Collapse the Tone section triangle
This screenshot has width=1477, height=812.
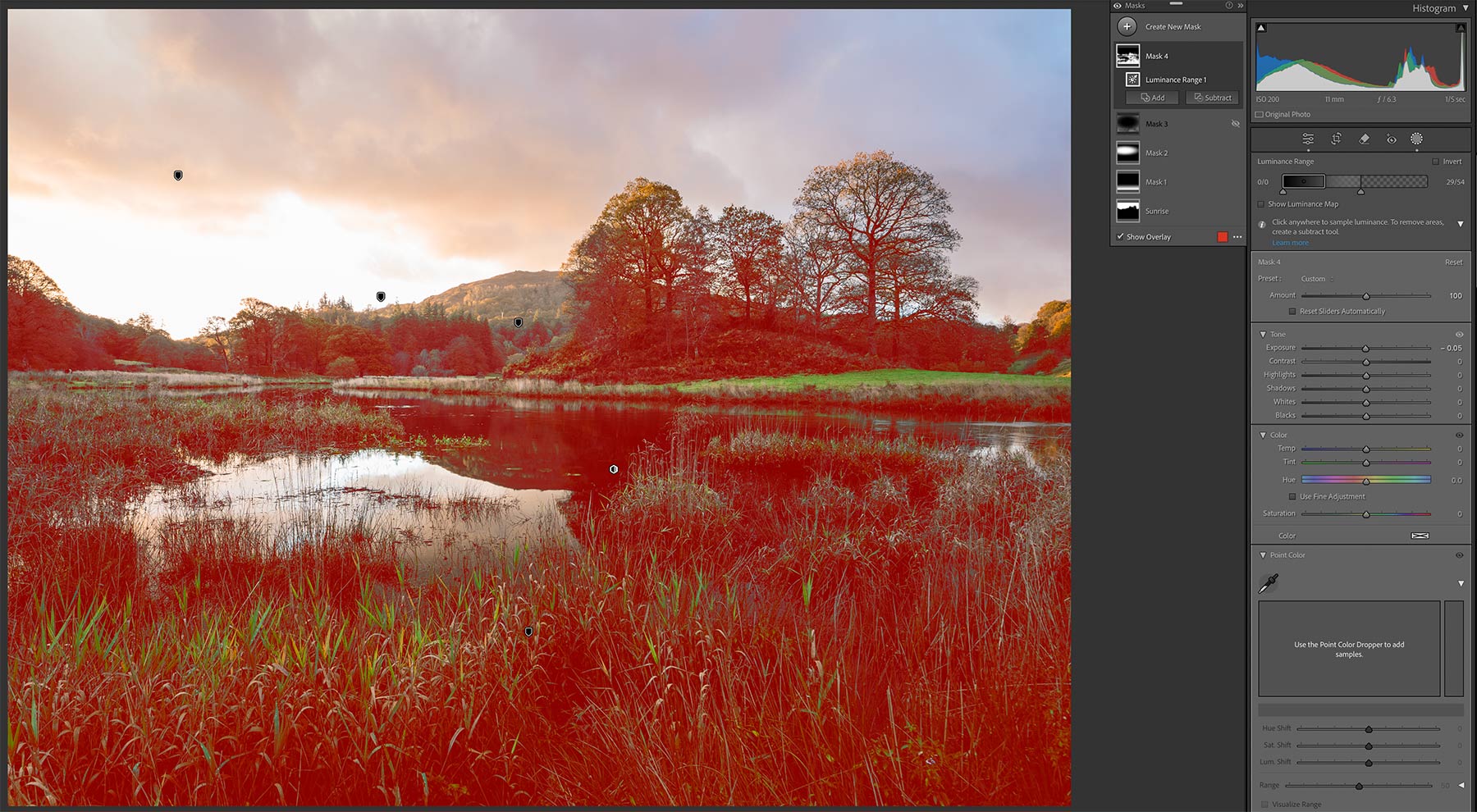coord(1263,335)
